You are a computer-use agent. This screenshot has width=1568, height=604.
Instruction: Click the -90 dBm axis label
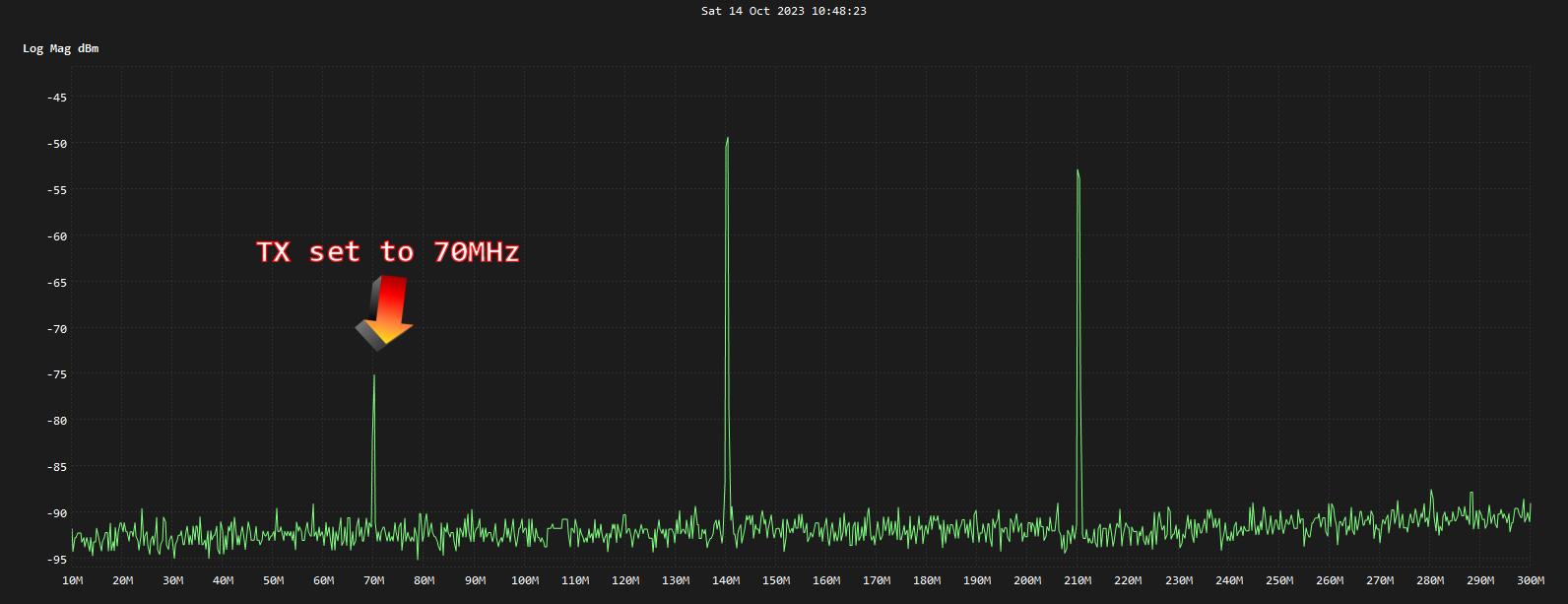coord(57,513)
